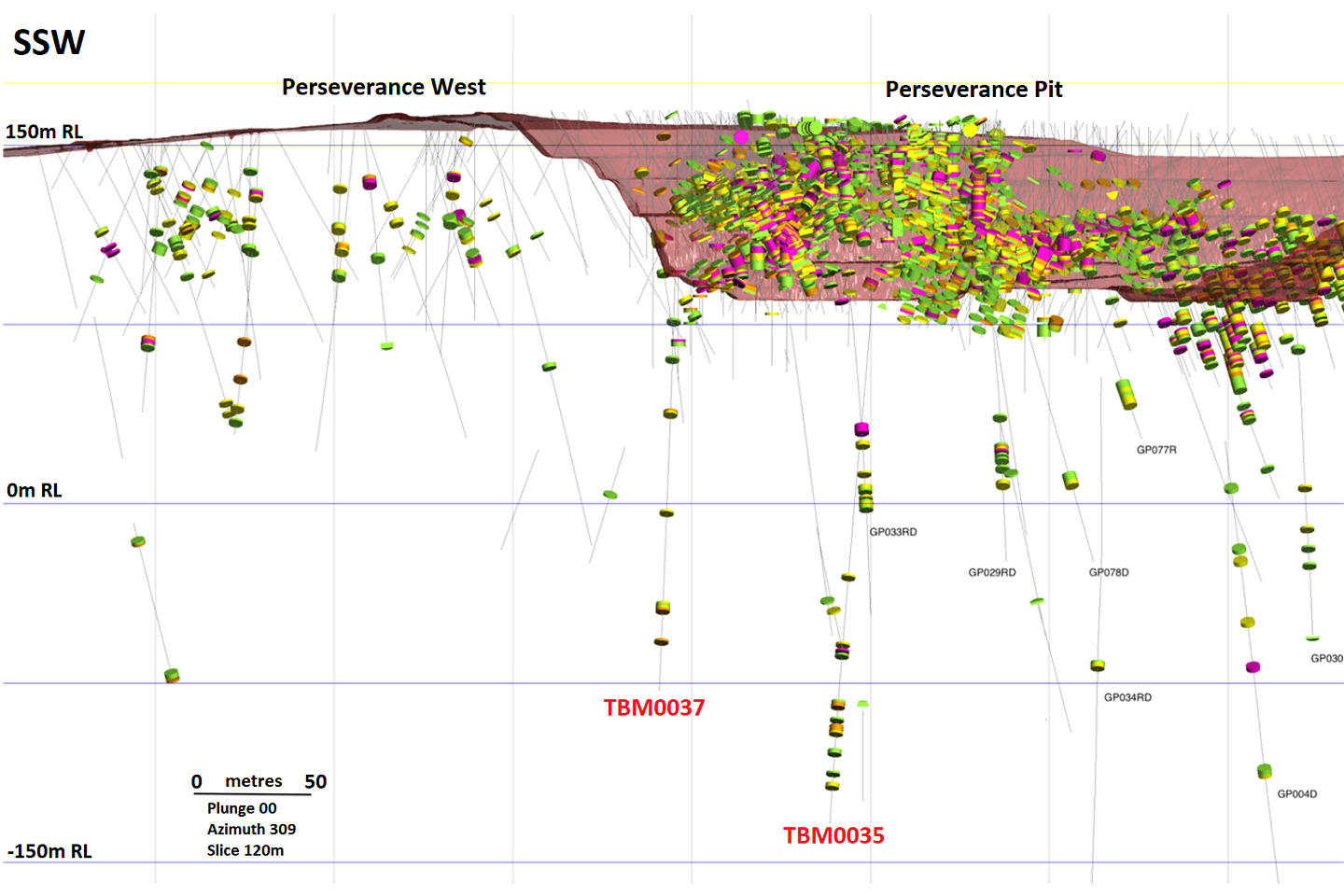Click the GP077R hole label

(1155, 450)
